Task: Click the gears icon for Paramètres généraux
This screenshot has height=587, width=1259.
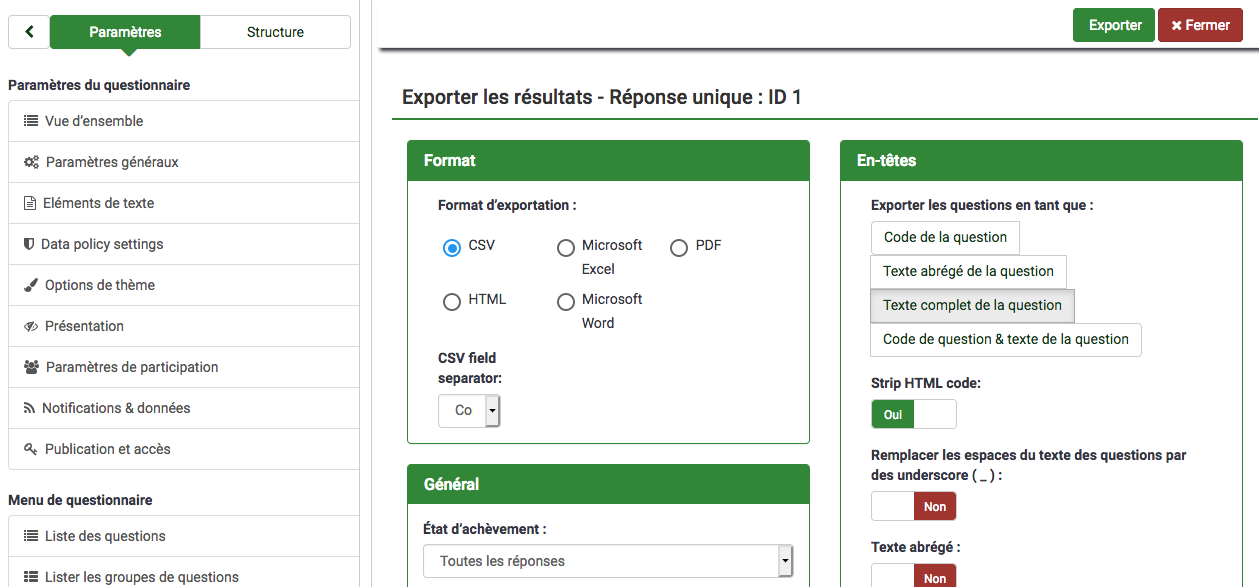Action: pos(31,162)
